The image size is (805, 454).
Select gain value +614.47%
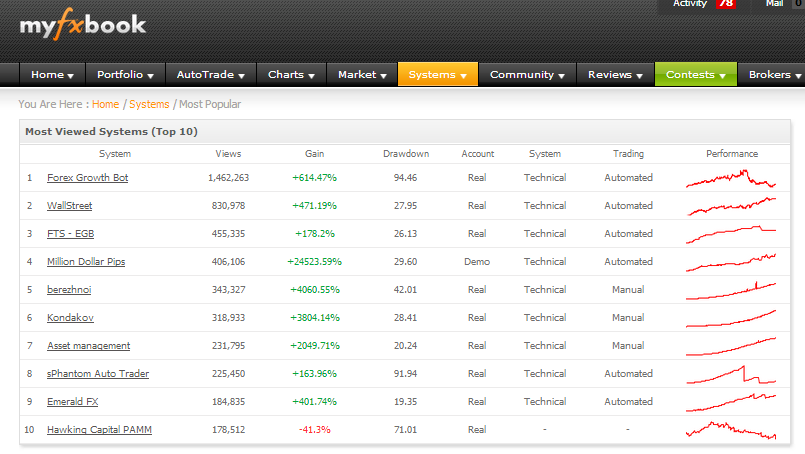[x=314, y=178]
